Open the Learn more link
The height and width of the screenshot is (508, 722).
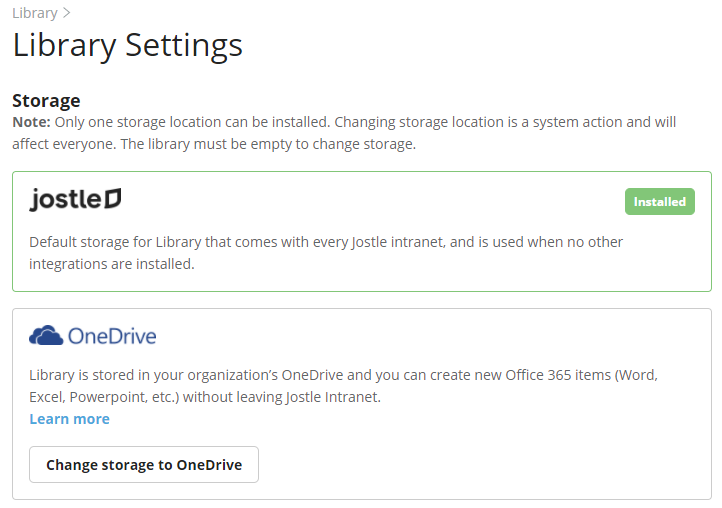70,419
